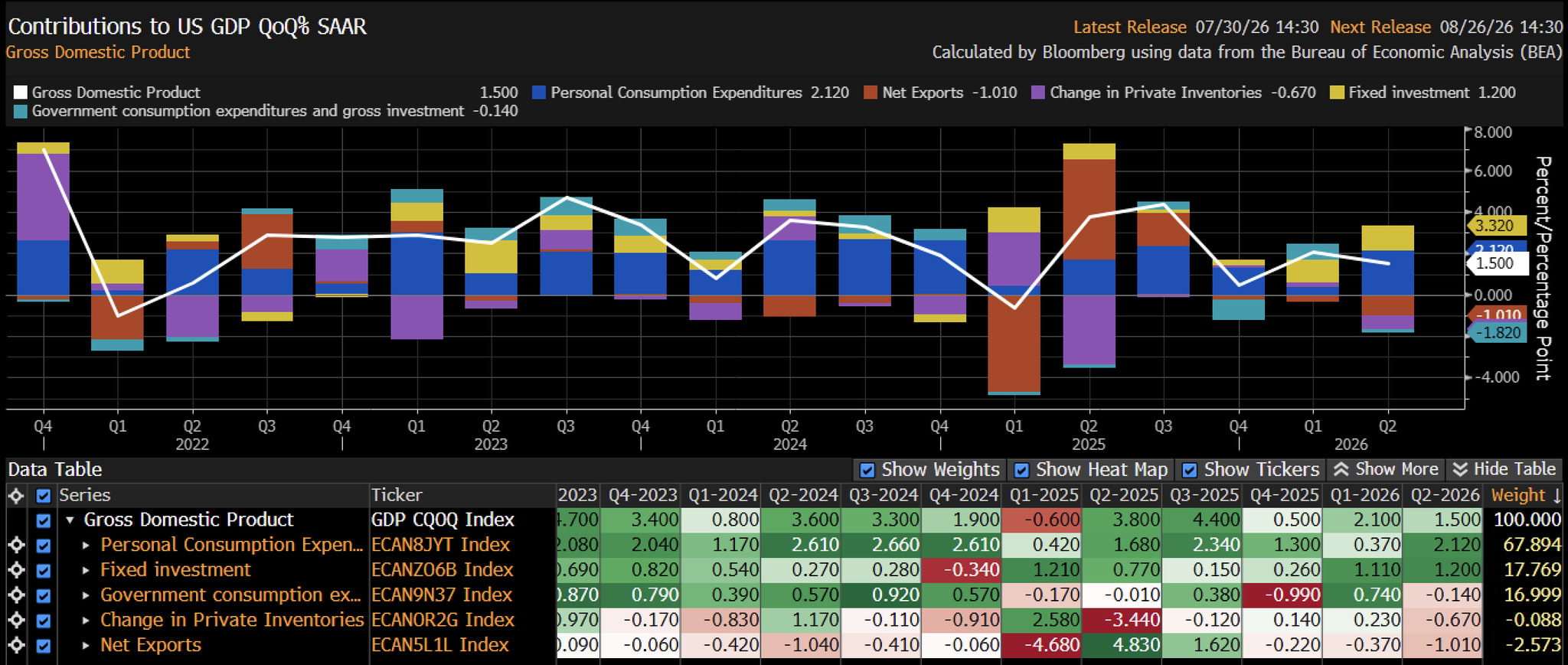
Task: Click the 2022 year label on the x-axis
Action: point(192,445)
